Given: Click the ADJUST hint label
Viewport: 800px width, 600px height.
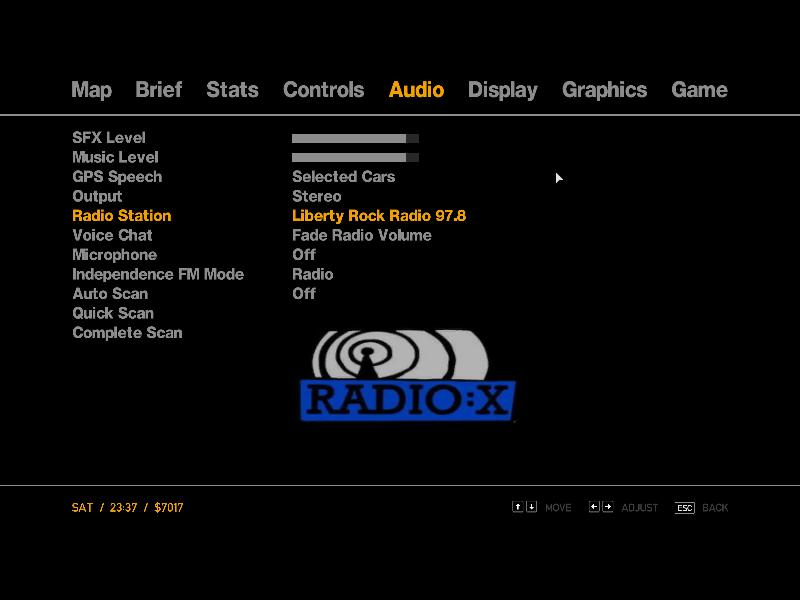Looking at the screenshot, I should pos(640,508).
